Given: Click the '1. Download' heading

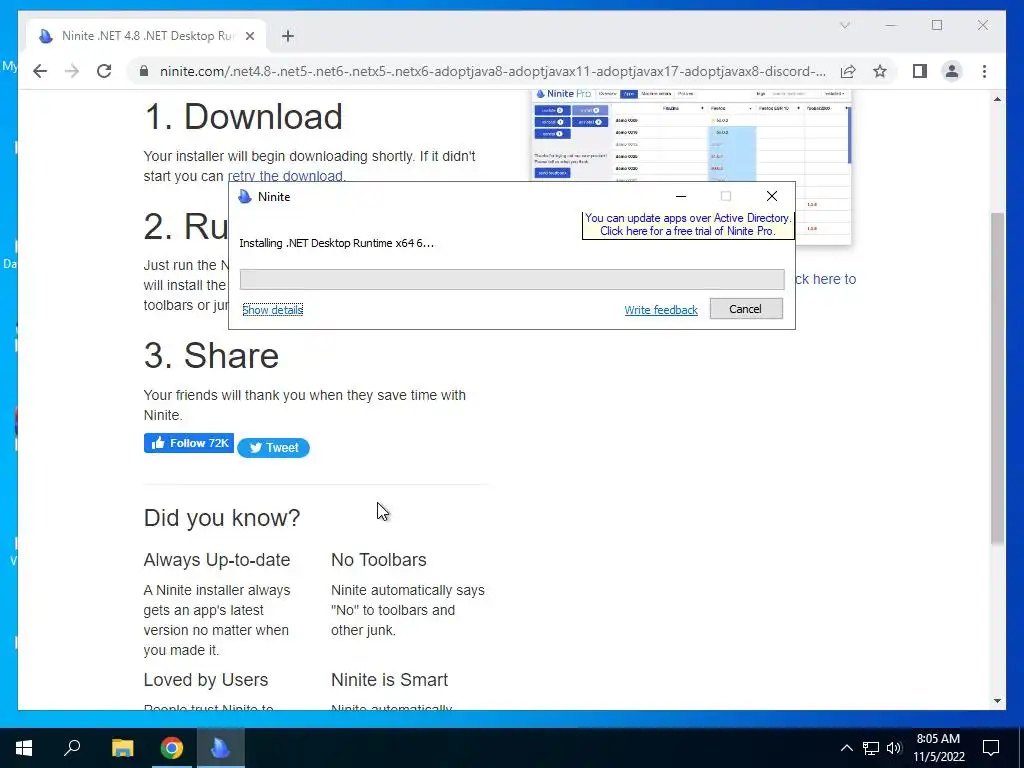Looking at the screenshot, I should pos(243,117).
